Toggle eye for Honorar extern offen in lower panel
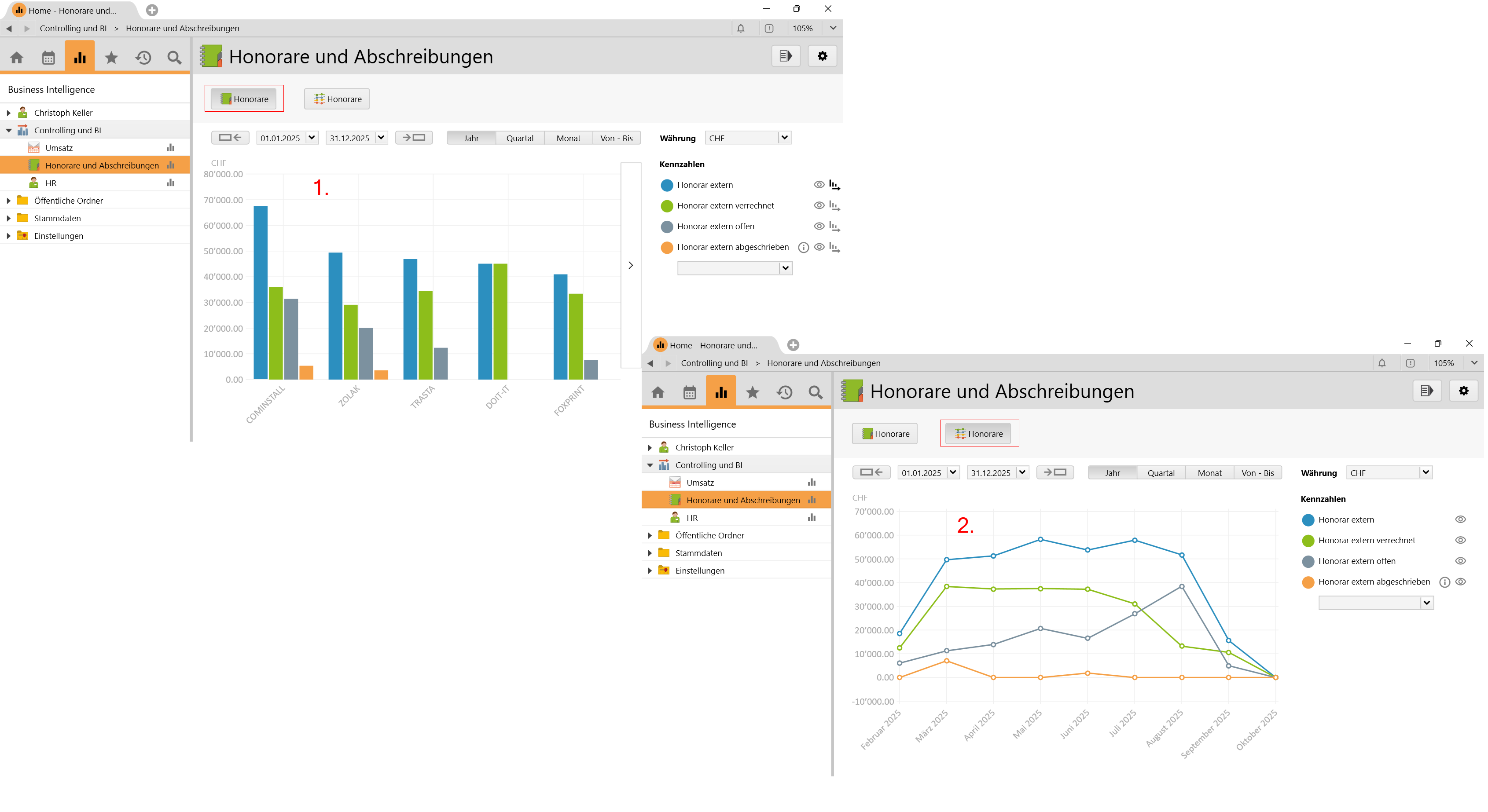1488x812 pixels. pos(1460,561)
